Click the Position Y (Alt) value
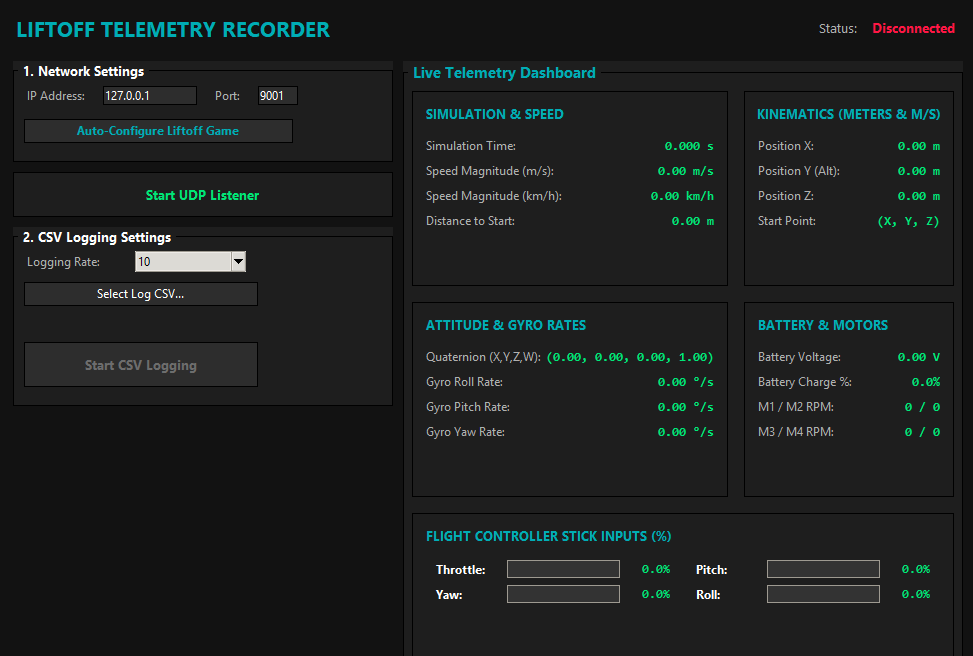973x656 pixels. 918,171
